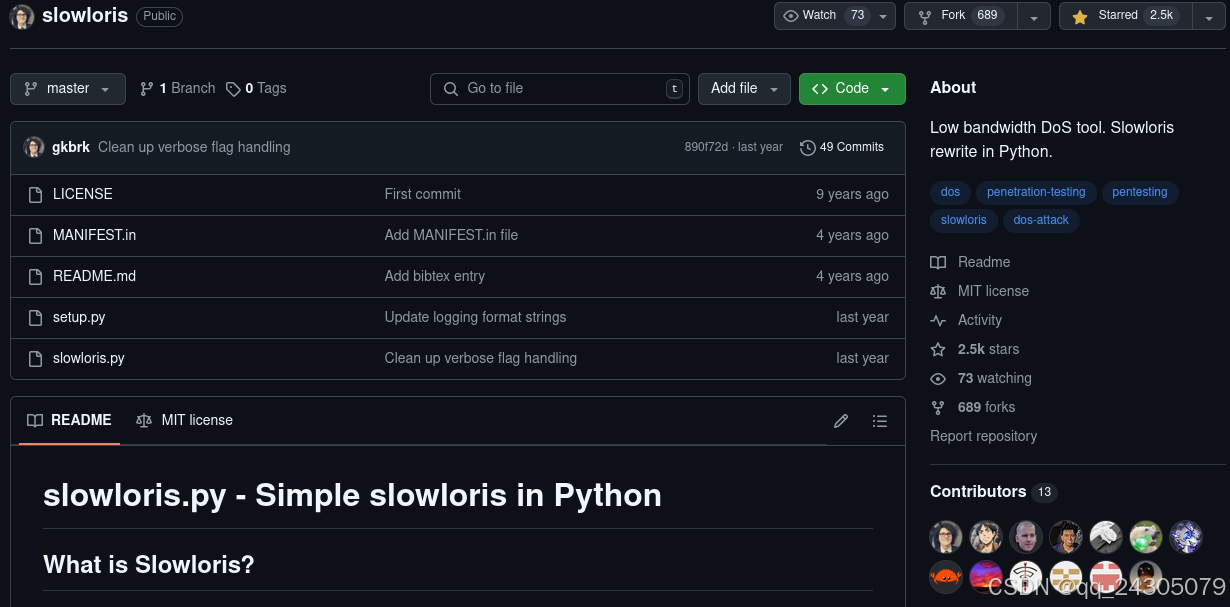The height and width of the screenshot is (607, 1230).
Task: Open the Contributors heading link
Action: (x=993, y=492)
